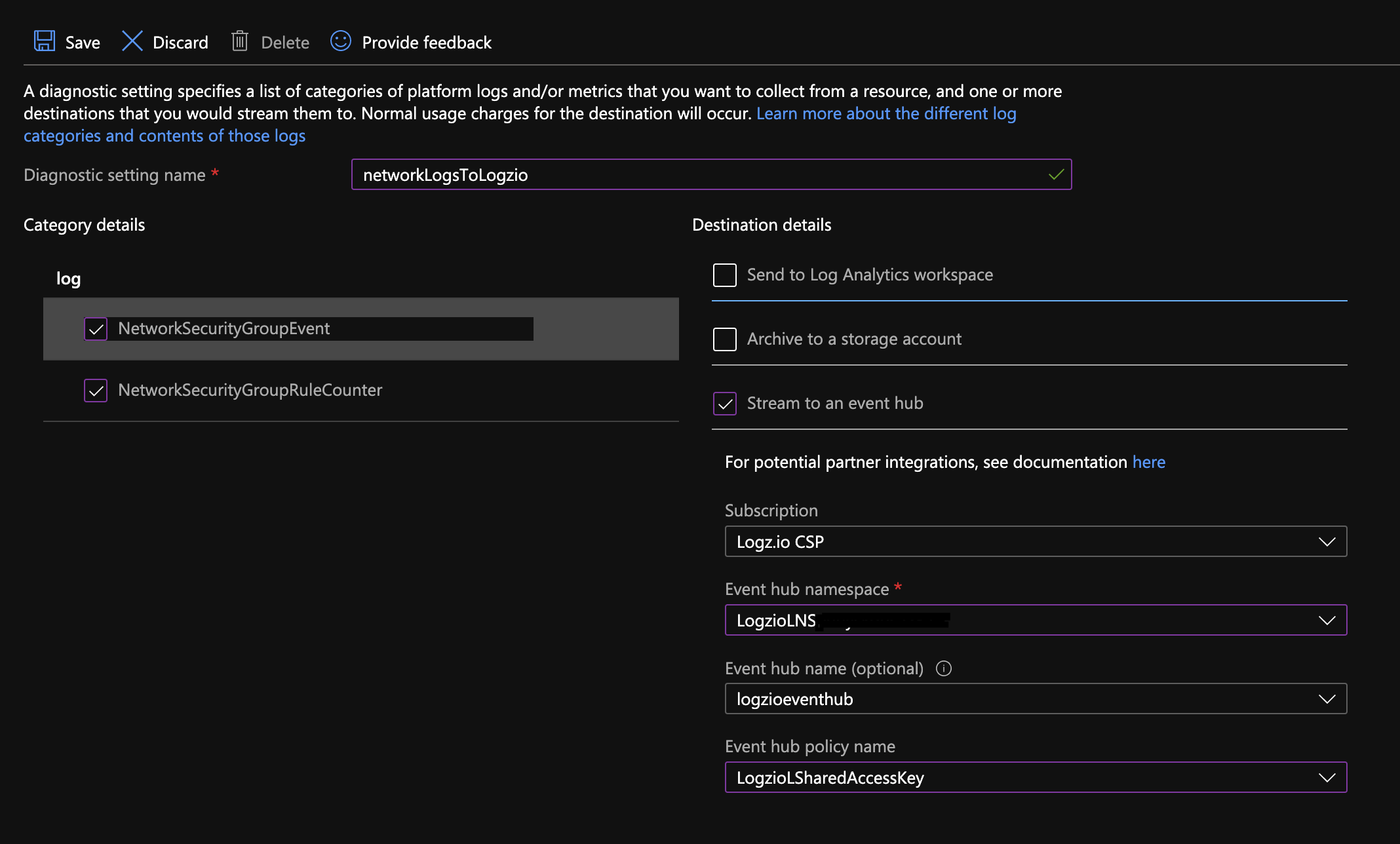Click the Event hub policy name label
Screen dimensions: 1400x844
tap(810, 746)
